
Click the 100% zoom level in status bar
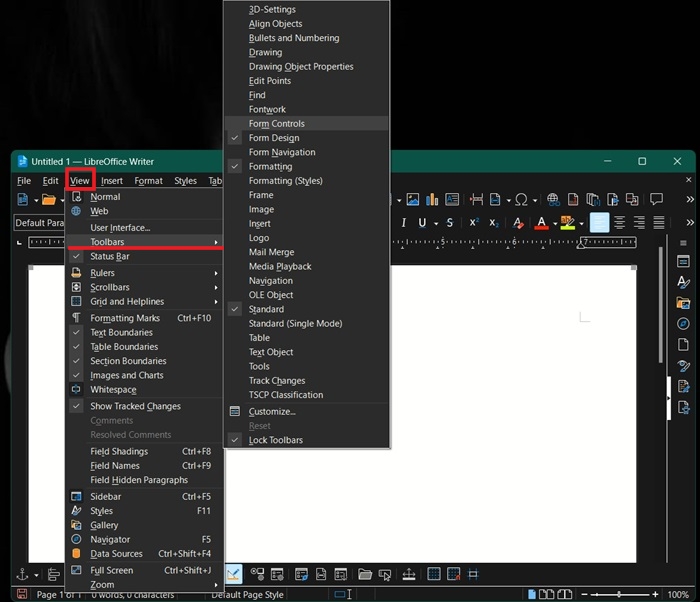point(678,594)
